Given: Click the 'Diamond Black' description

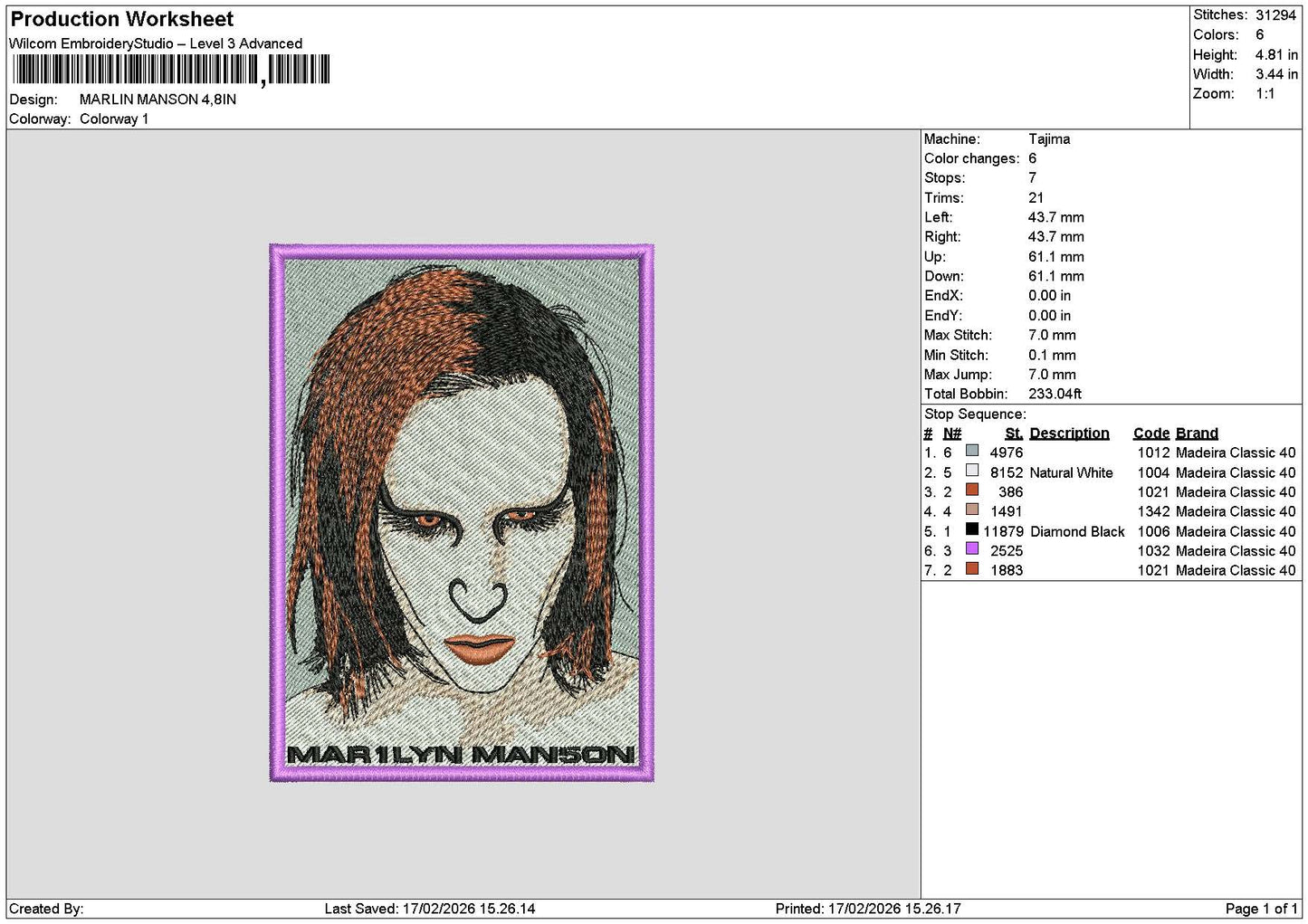Looking at the screenshot, I should (x=1077, y=532).
